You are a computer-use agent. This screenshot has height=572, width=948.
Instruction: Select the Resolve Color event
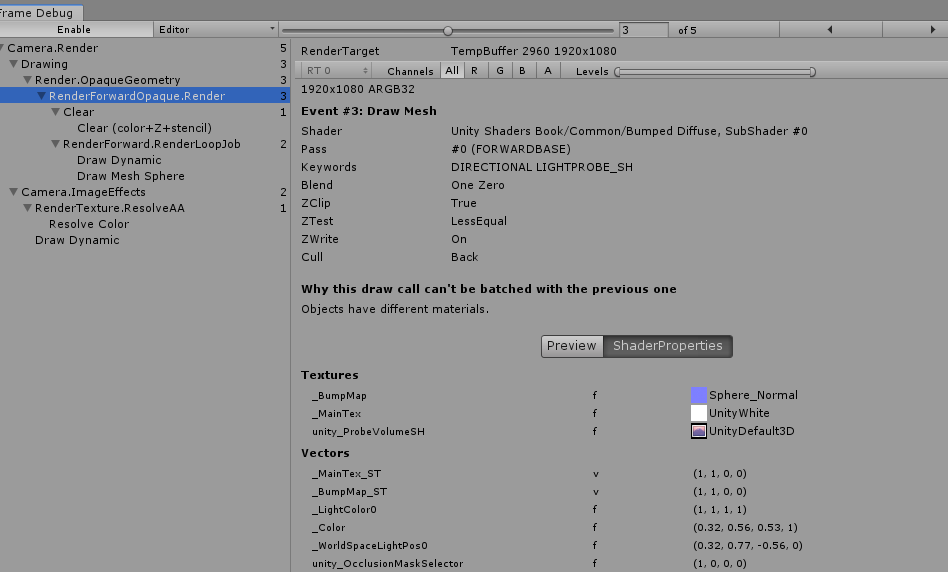(89, 224)
